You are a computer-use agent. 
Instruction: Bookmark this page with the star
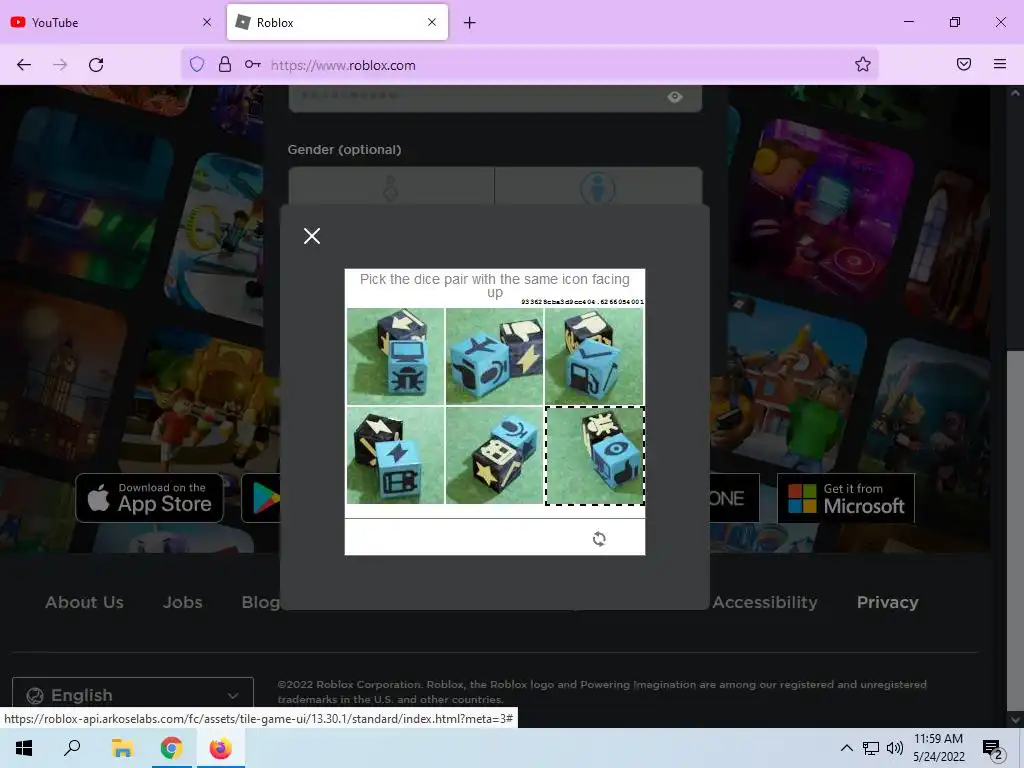click(x=863, y=64)
